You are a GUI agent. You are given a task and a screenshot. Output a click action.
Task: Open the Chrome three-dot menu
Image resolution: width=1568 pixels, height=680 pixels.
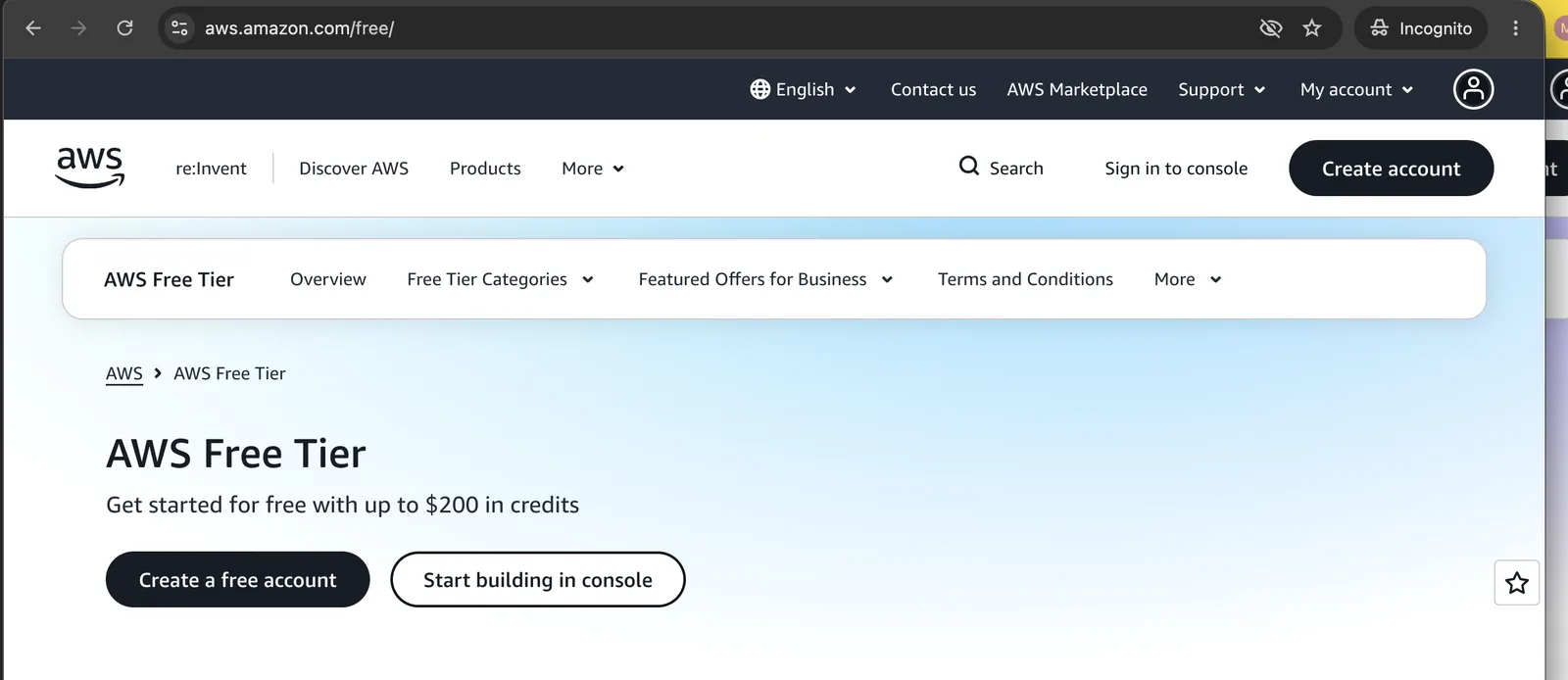pos(1515,28)
